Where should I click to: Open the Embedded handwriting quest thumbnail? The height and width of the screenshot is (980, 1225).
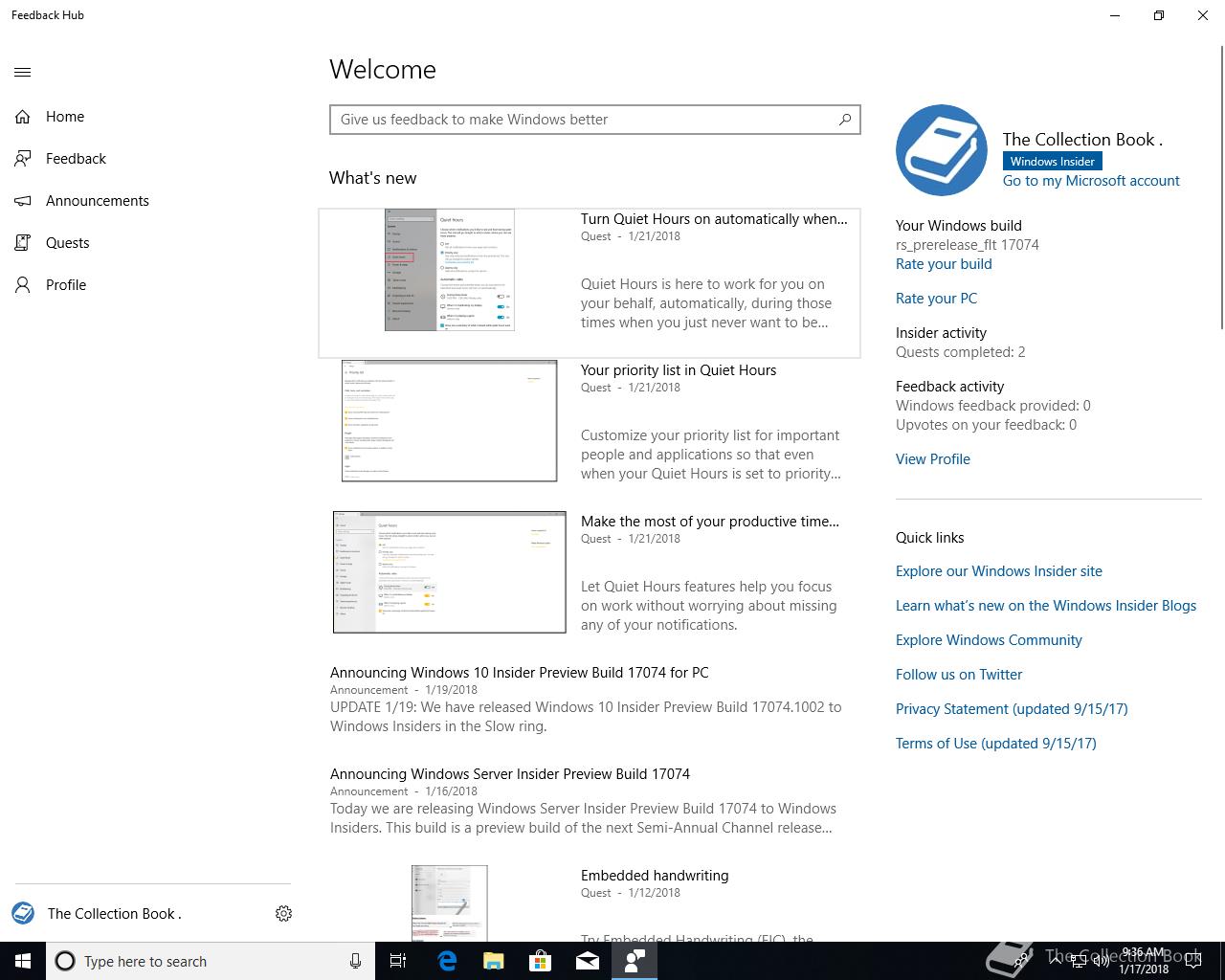point(449,903)
